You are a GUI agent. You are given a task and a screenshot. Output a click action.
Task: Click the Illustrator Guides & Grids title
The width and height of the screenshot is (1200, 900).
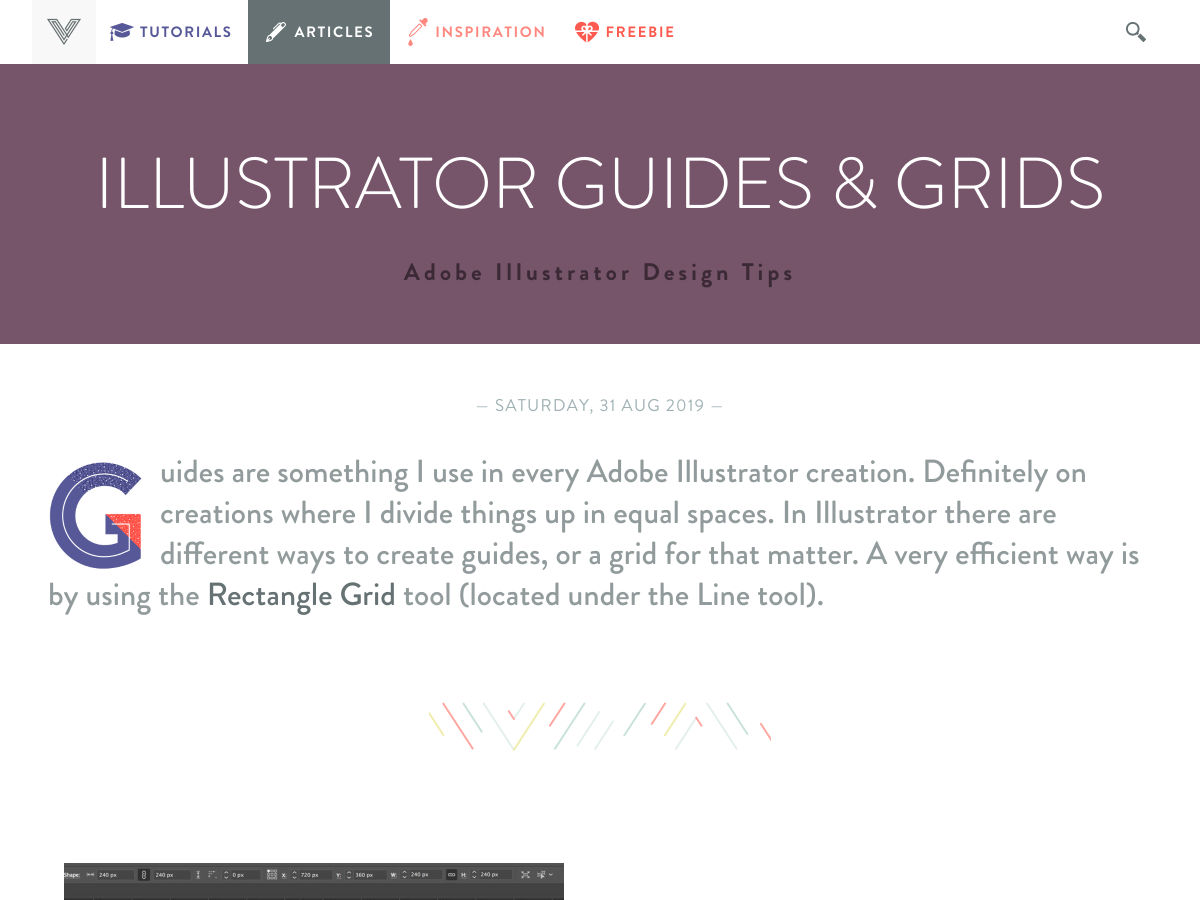point(600,184)
